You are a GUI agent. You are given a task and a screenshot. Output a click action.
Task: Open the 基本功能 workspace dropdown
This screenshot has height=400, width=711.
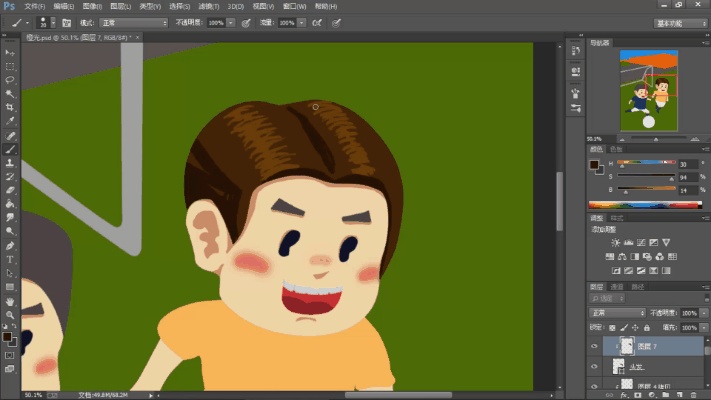pyautogui.click(x=680, y=22)
